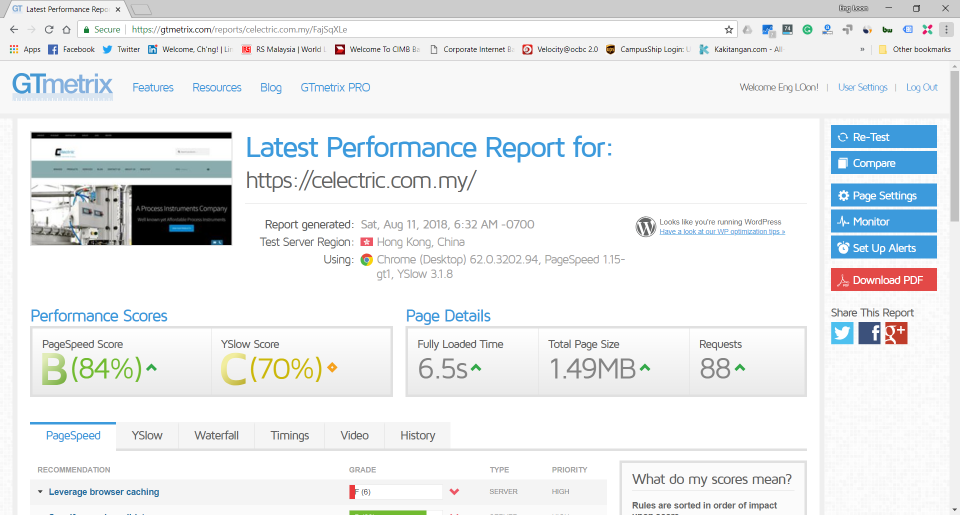This screenshot has width=960, height=515.
Task: Open the Welcome To CIMB bookmark
Action: click(378, 50)
